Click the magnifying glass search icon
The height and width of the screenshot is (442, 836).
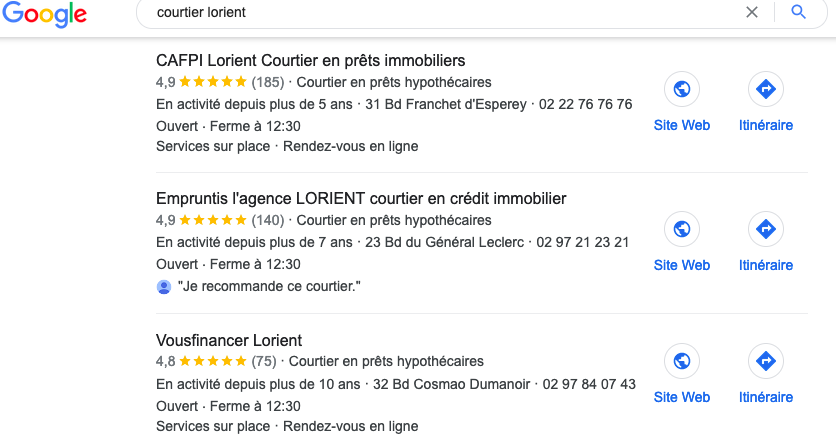click(x=798, y=13)
